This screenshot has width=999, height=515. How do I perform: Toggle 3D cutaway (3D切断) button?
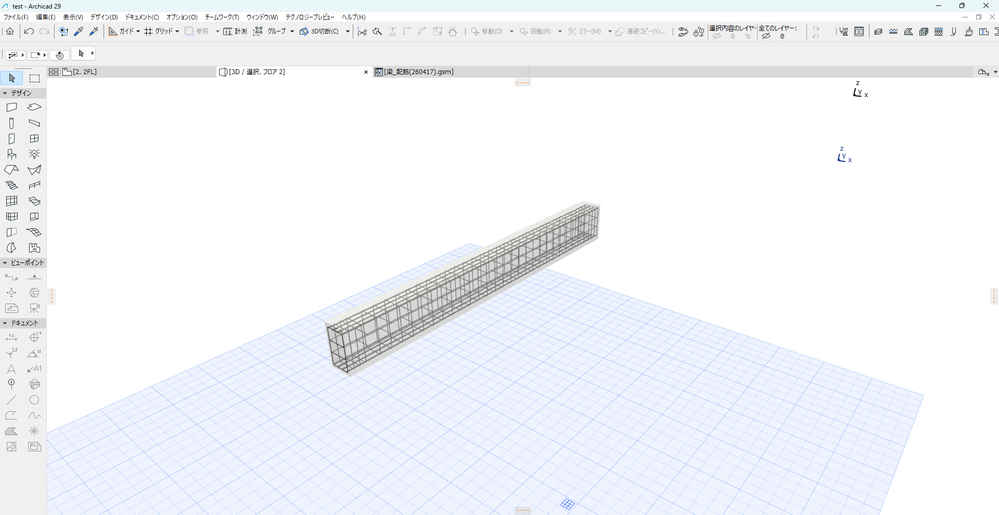320,31
